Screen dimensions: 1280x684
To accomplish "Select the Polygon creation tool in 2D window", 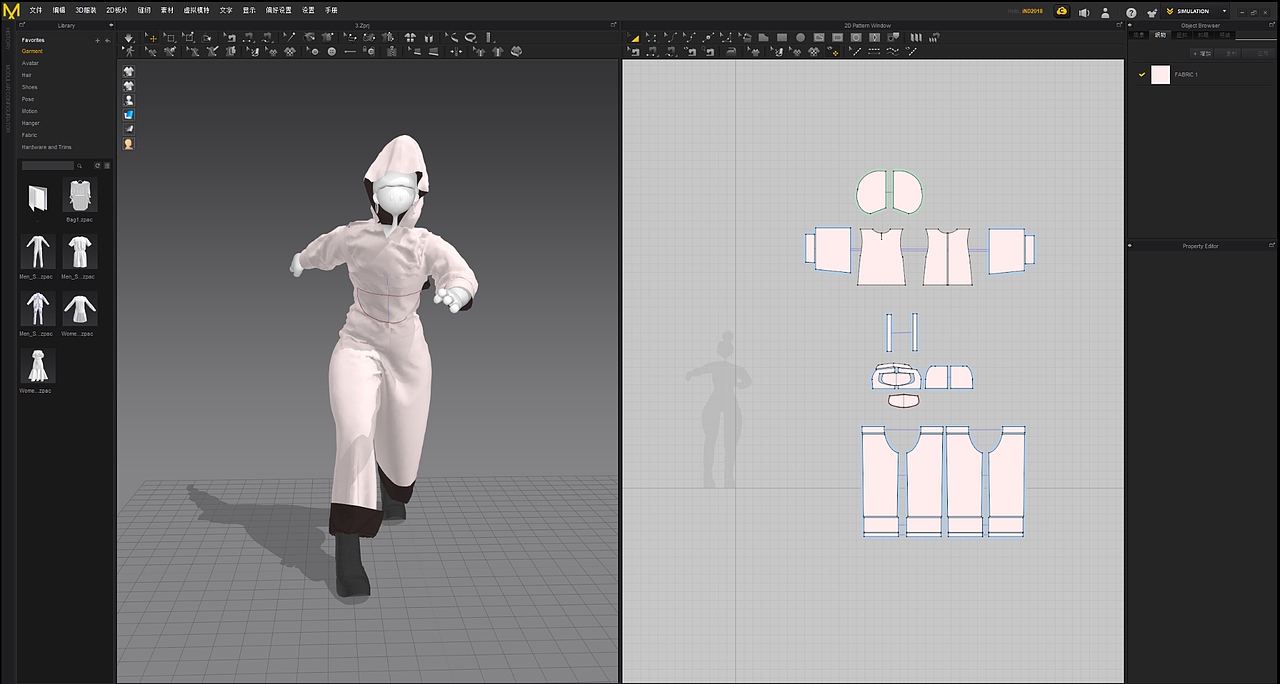I will pos(762,37).
